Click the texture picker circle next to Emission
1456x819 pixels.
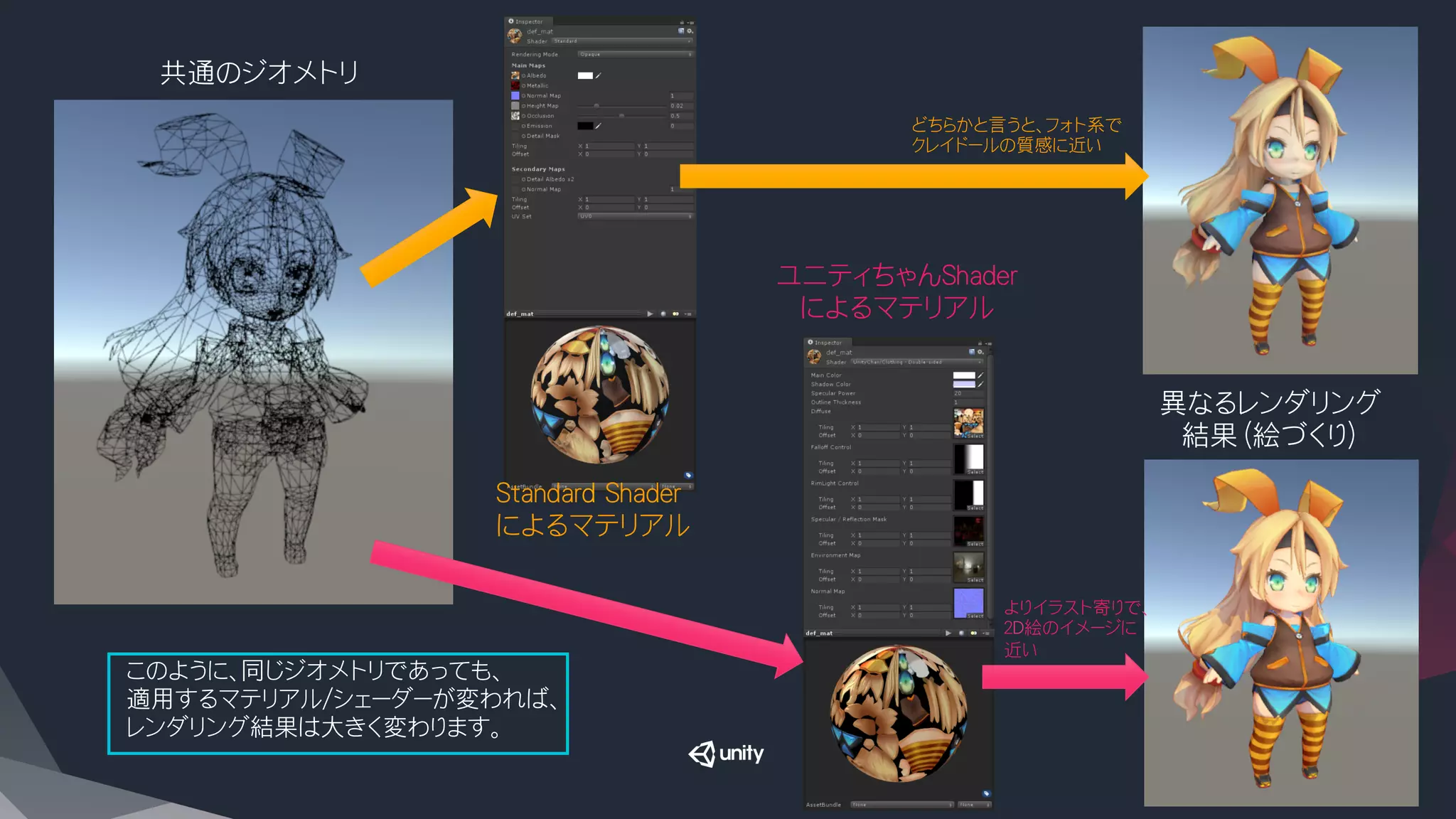tap(524, 126)
